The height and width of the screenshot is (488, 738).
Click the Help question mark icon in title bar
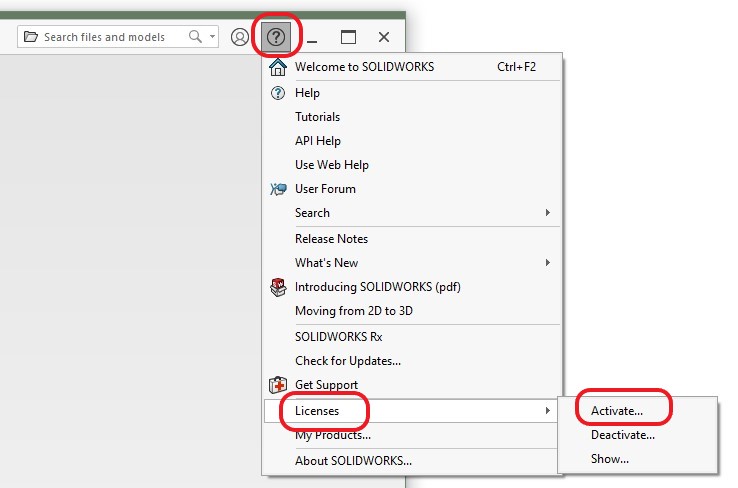(276, 37)
